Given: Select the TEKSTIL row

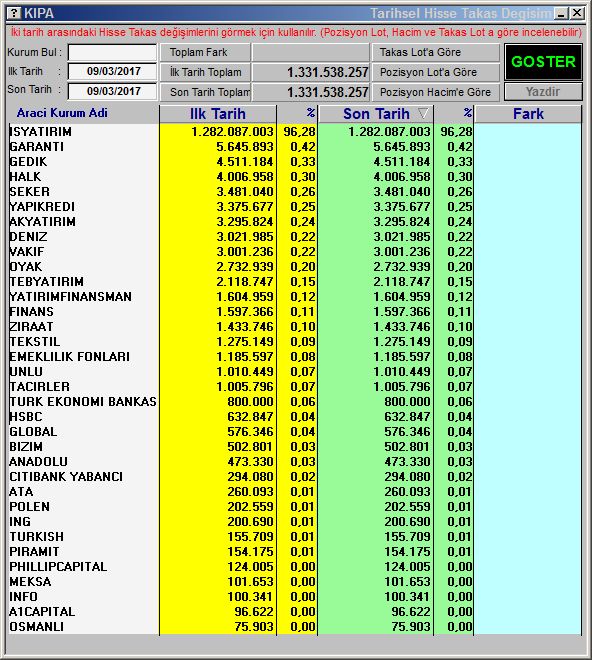Looking at the screenshot, I should point(295,342).
